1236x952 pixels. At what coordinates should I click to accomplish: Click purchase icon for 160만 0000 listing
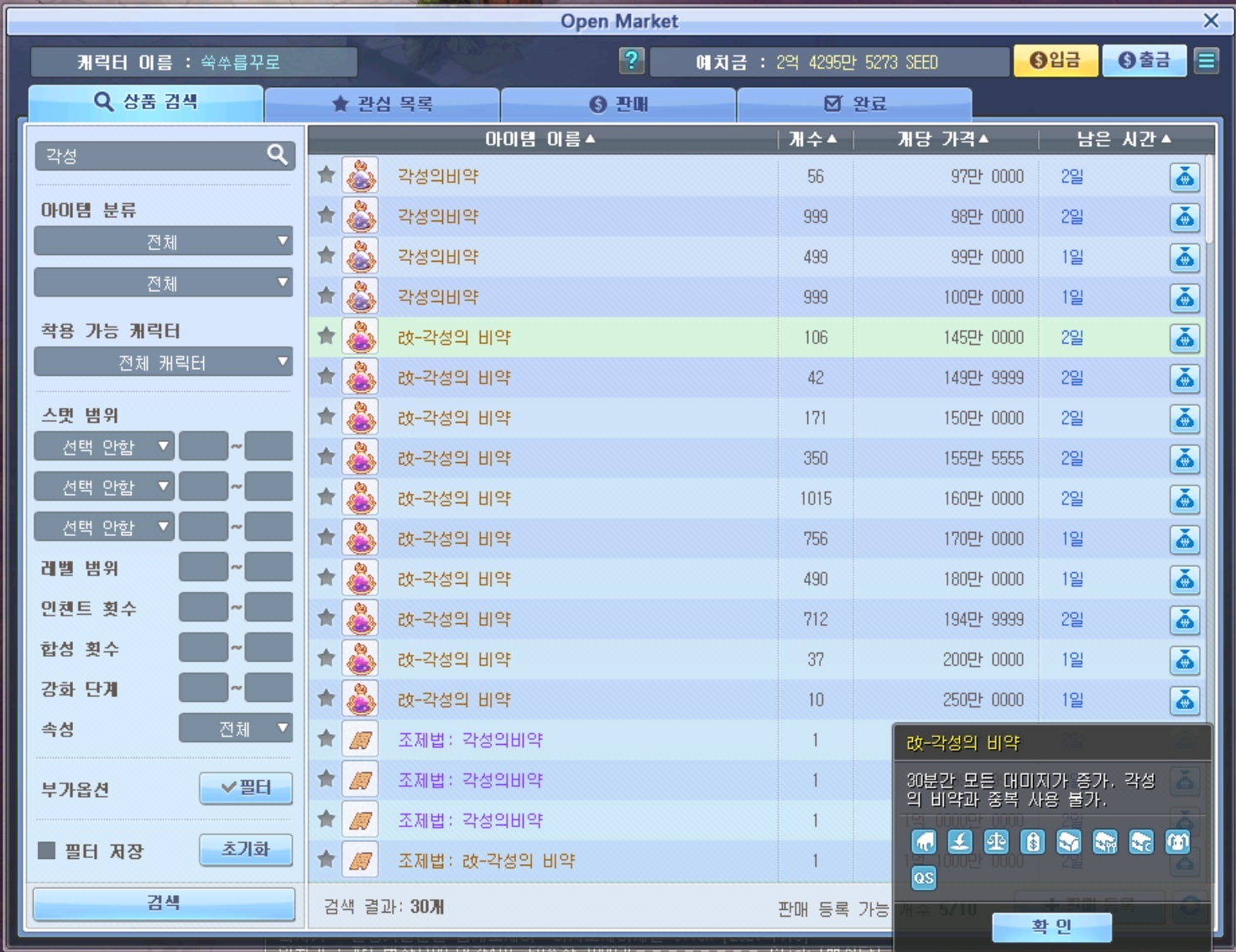pyautogui.click(x=1184, y=499)
